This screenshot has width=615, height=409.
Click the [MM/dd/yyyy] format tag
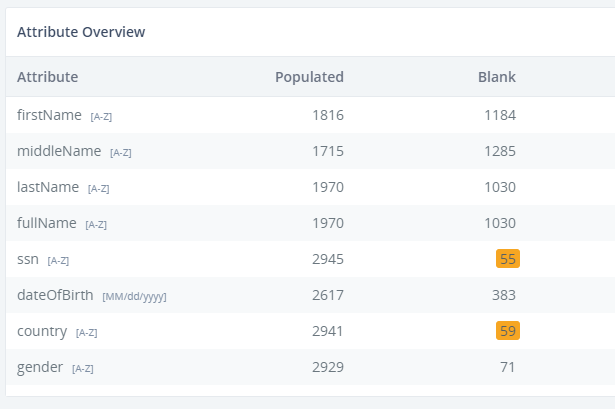(x=135, y=296)
